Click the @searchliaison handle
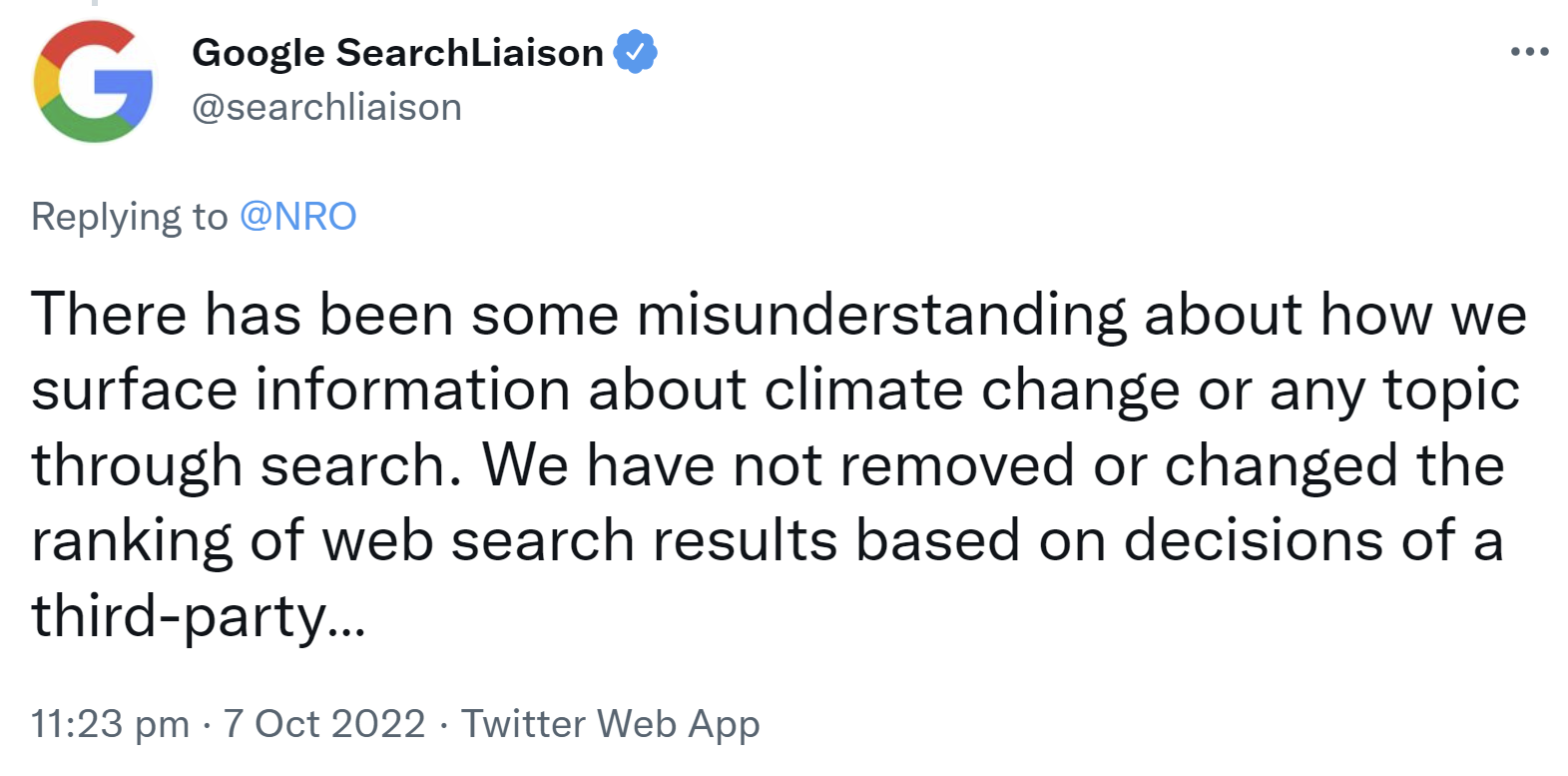Screen dimensions: 1568x776 (326, 107)
